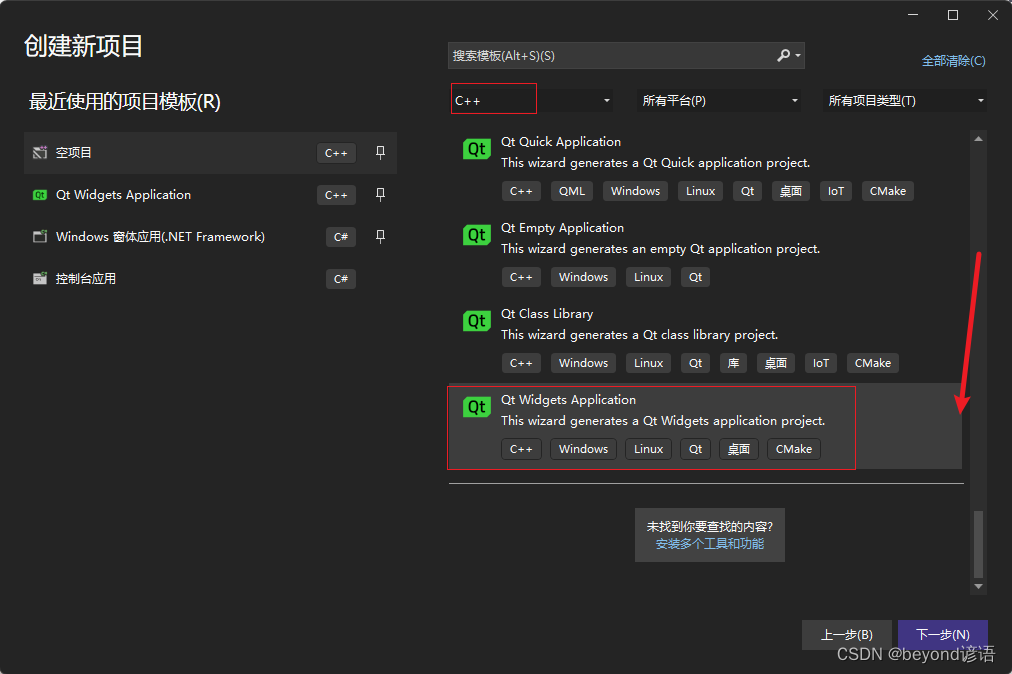
Task: Select the Qt Empty Application template title
Action: tap(562, 227)
